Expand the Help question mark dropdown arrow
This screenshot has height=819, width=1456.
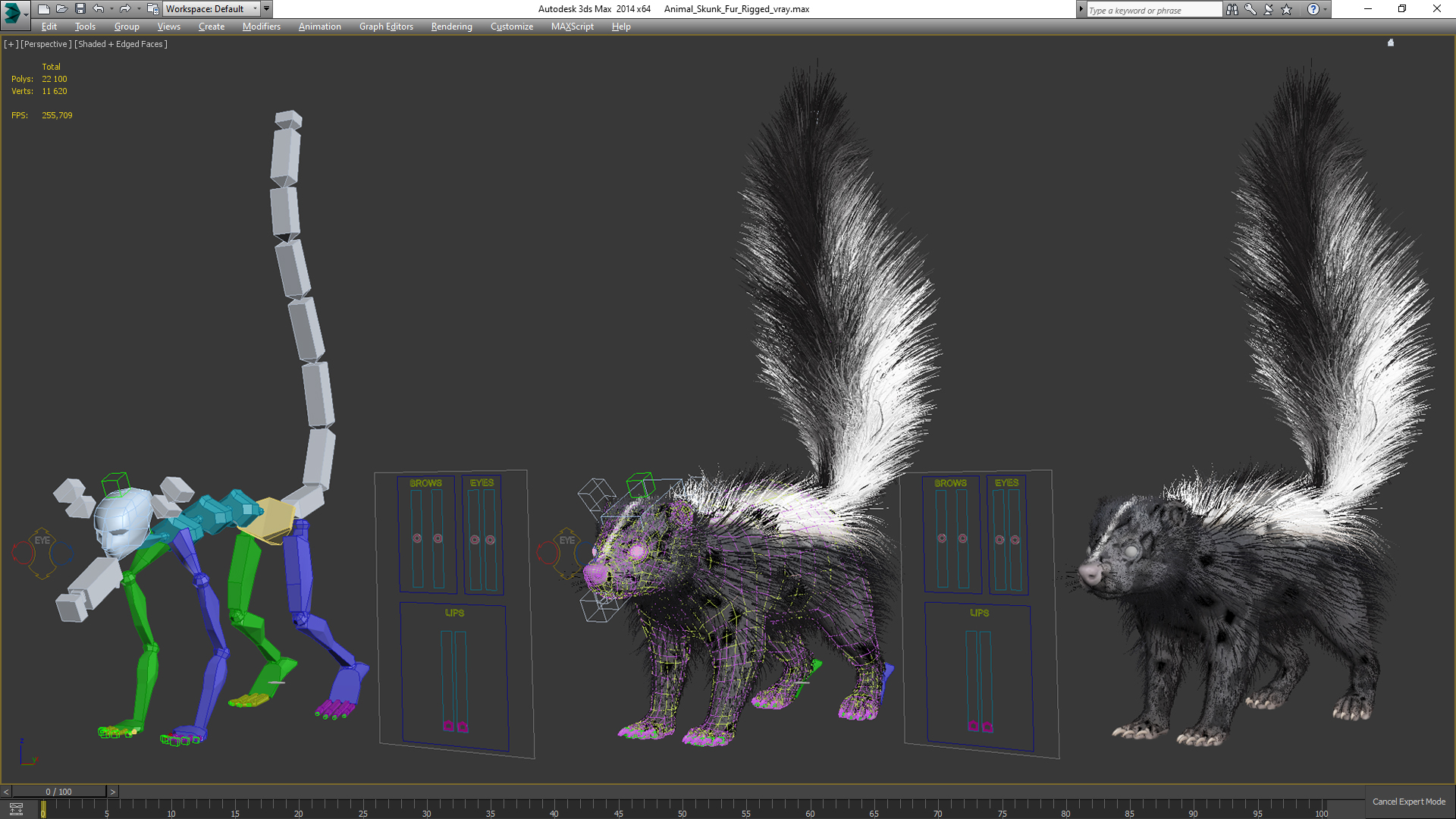(x=1325, y=9)
